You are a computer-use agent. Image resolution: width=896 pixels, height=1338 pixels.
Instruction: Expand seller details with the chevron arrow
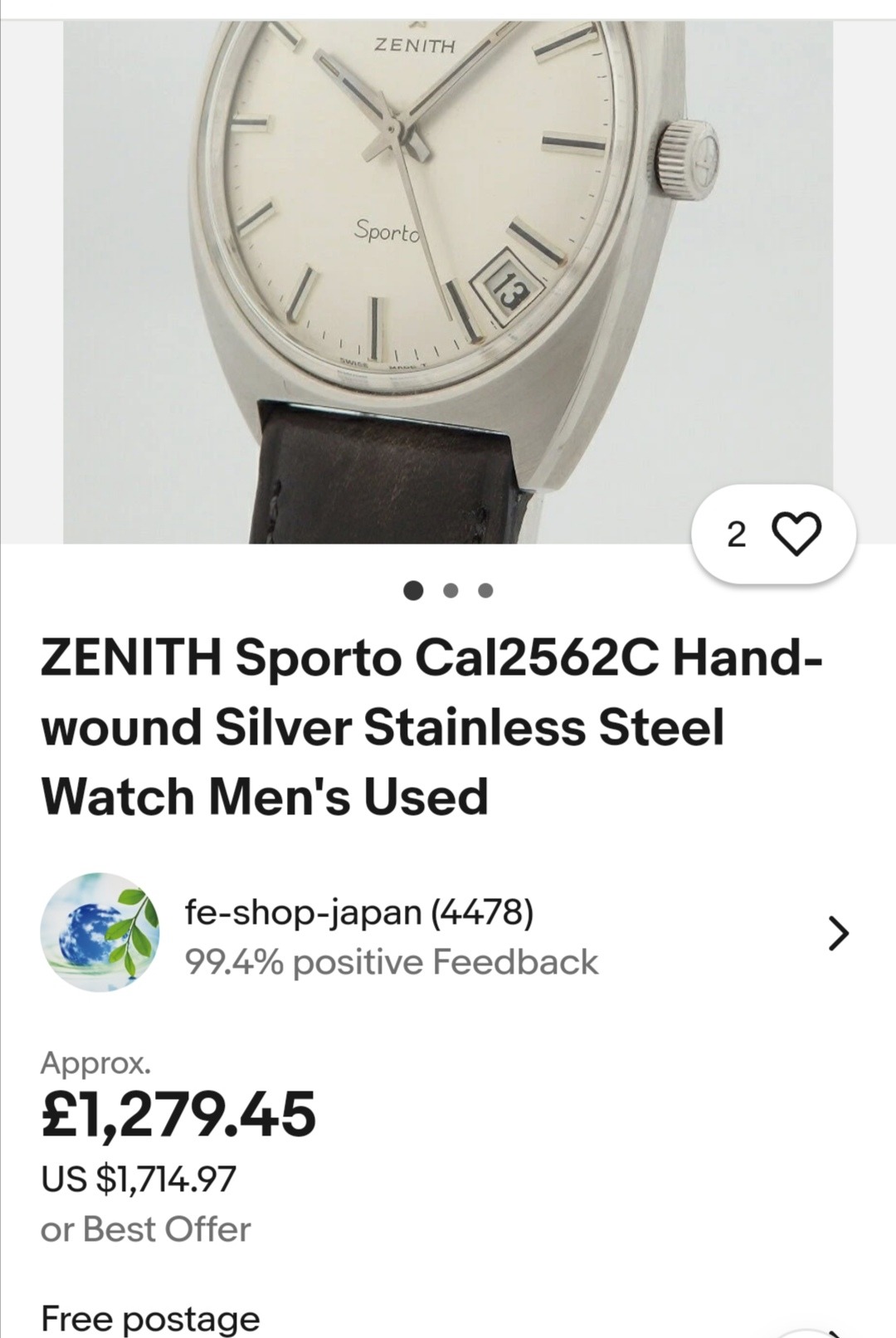point(839,934)
